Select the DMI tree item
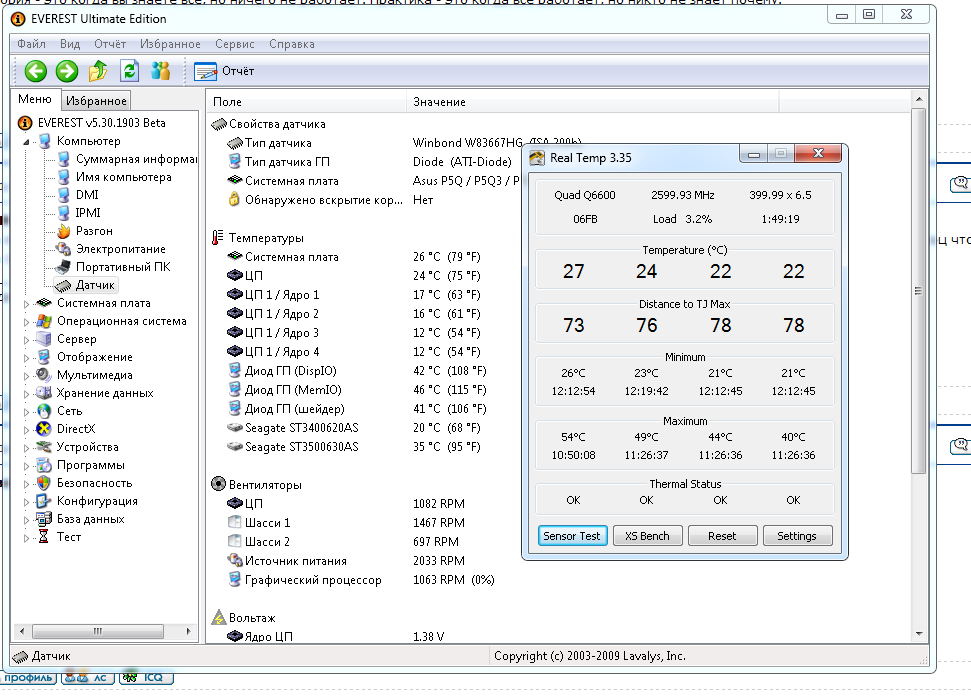The width and height of the screenshot is (971, 696). (87, 195)
